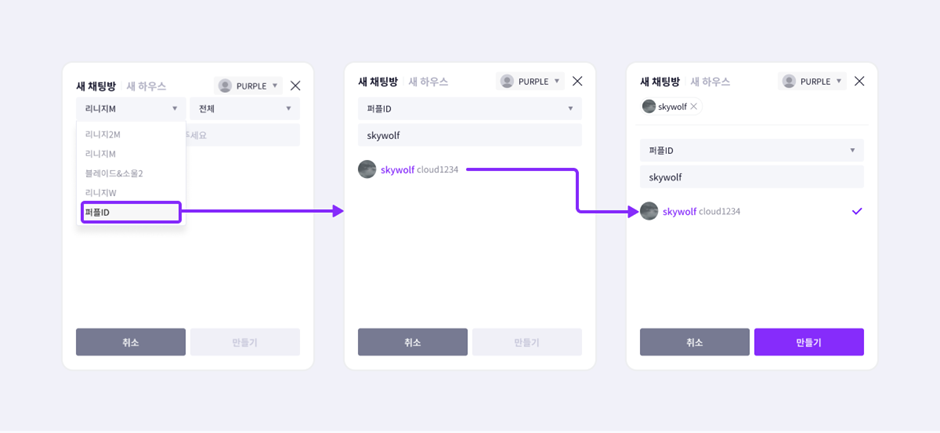Click the skywolf search field in middle panel

pyautogui.click(x=470, y=135)
